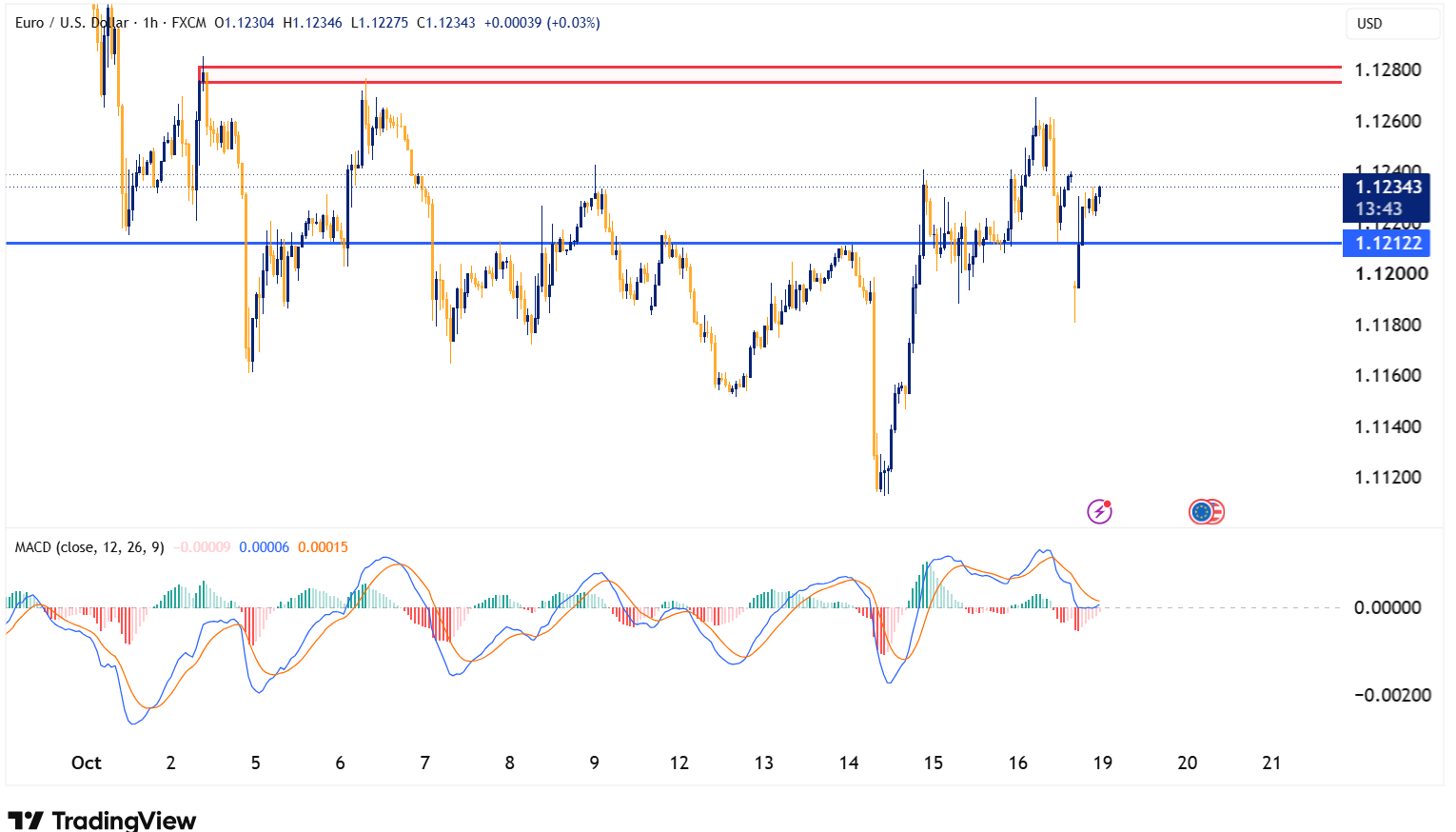1456x832 pixels.
Task: Click the C1.12343 close value
Action: [x=445, y=23]
